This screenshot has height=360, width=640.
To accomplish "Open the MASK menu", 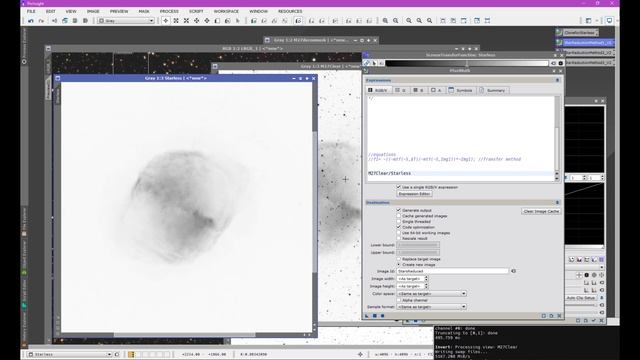I will (x=144, y=11).
